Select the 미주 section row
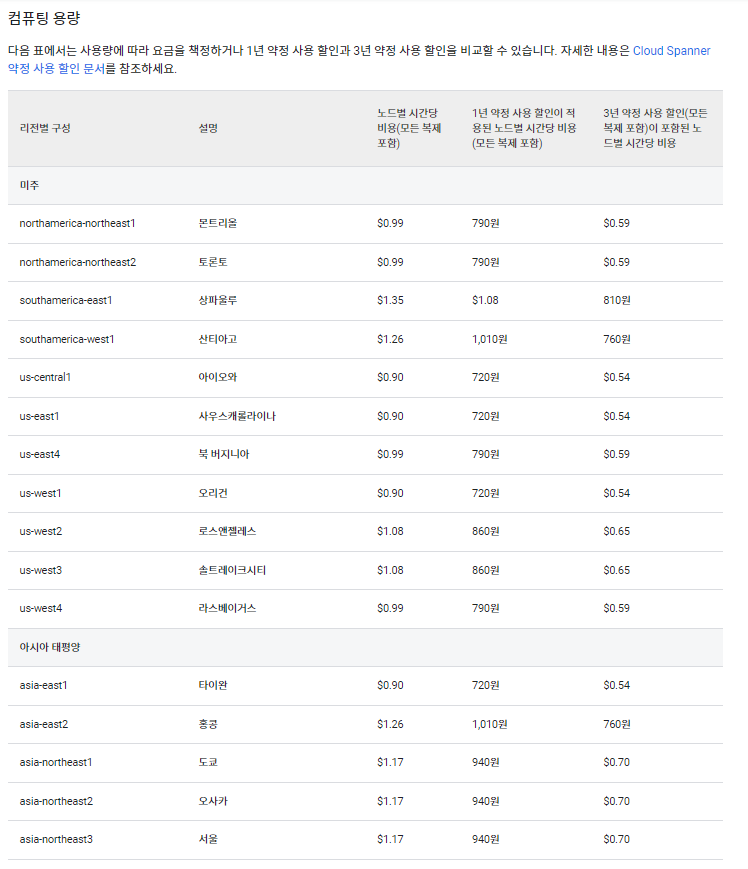Screen dimensions: 748x869 coord(30,185)
